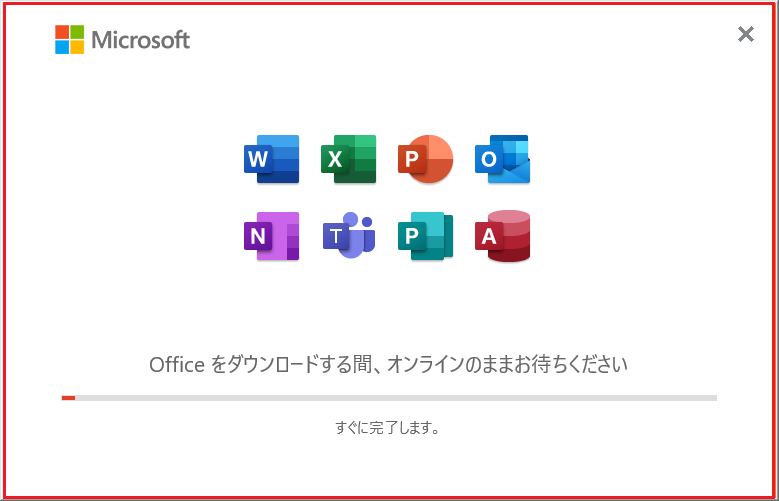Select the Microsoft Teams icon

(348, 235)
